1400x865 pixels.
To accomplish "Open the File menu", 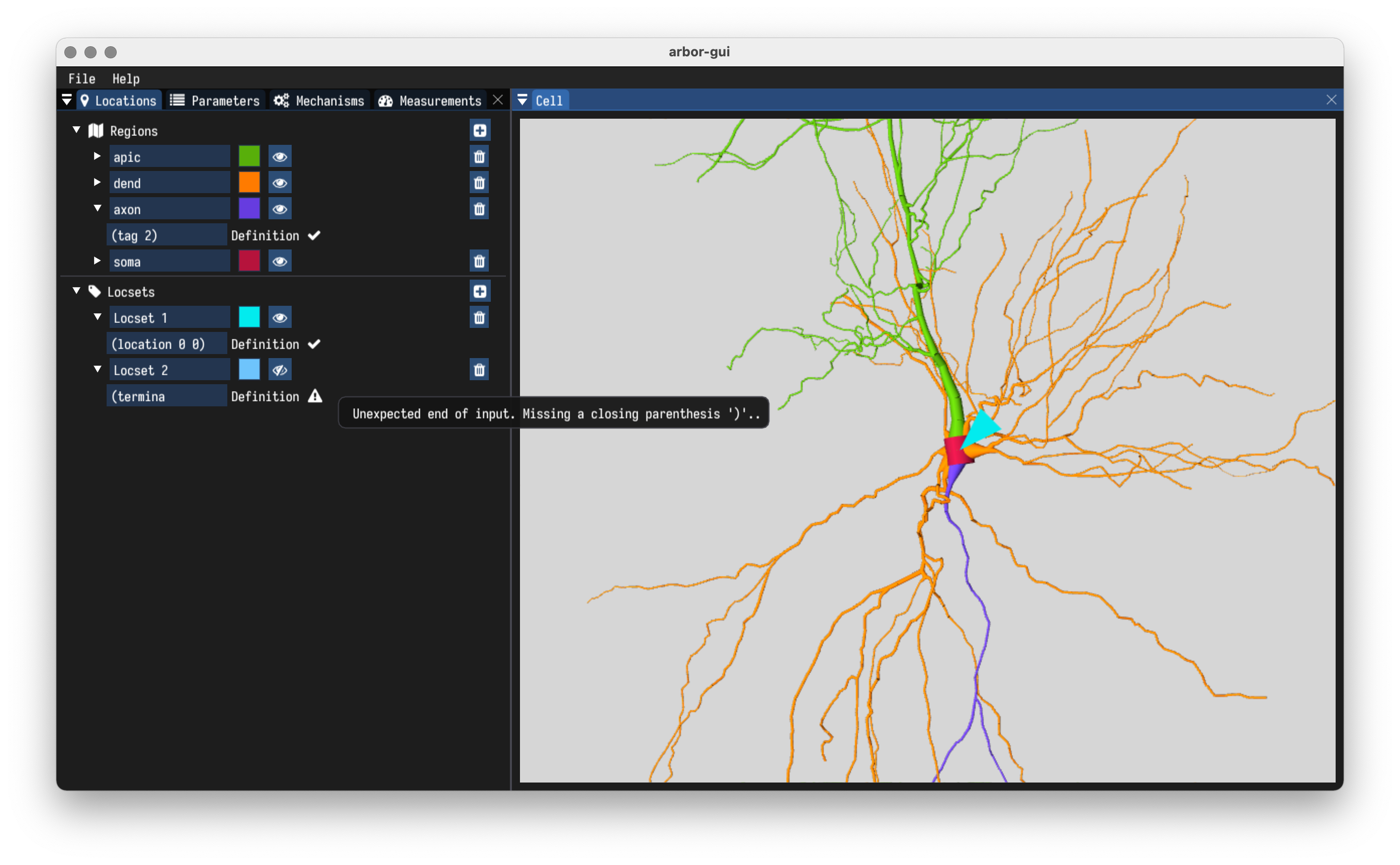I will pyautogui.click(x=82, y=78).
